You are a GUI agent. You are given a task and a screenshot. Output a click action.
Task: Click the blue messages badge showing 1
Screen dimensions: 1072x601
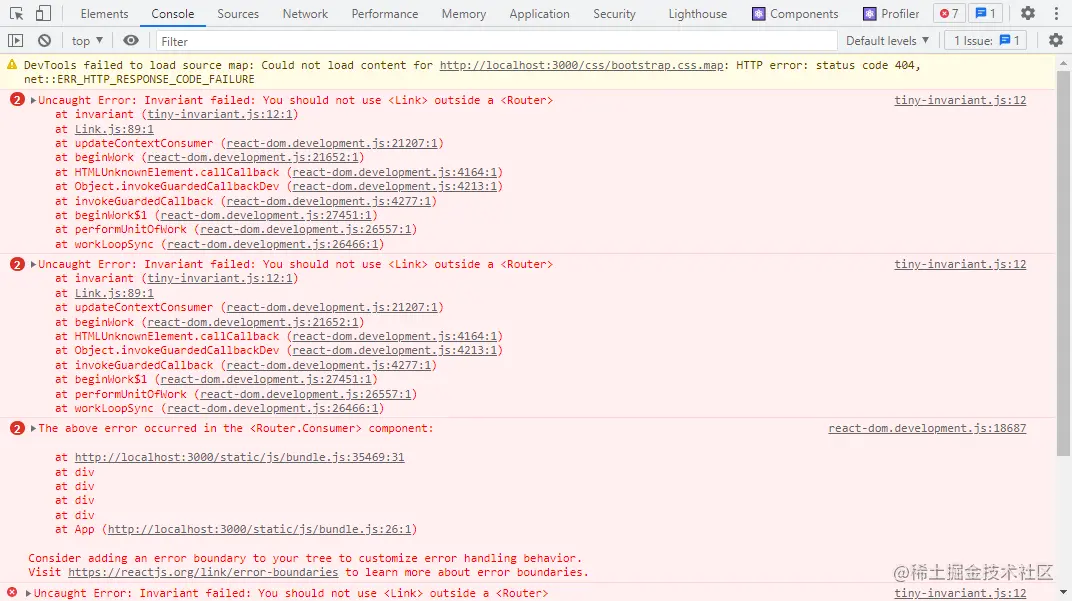click(985, 14)
